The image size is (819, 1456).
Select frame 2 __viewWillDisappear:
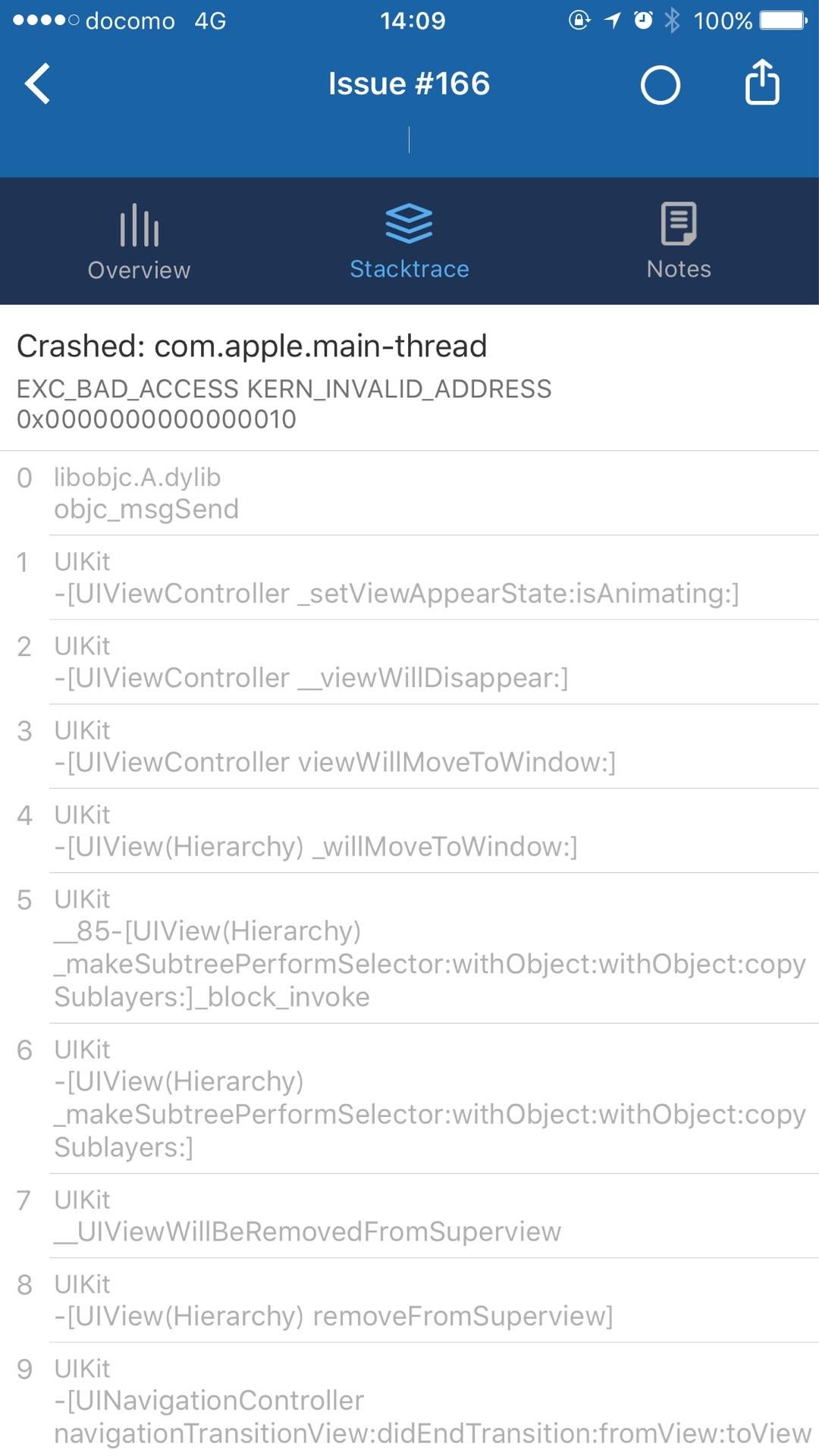[x=409, y=662]
